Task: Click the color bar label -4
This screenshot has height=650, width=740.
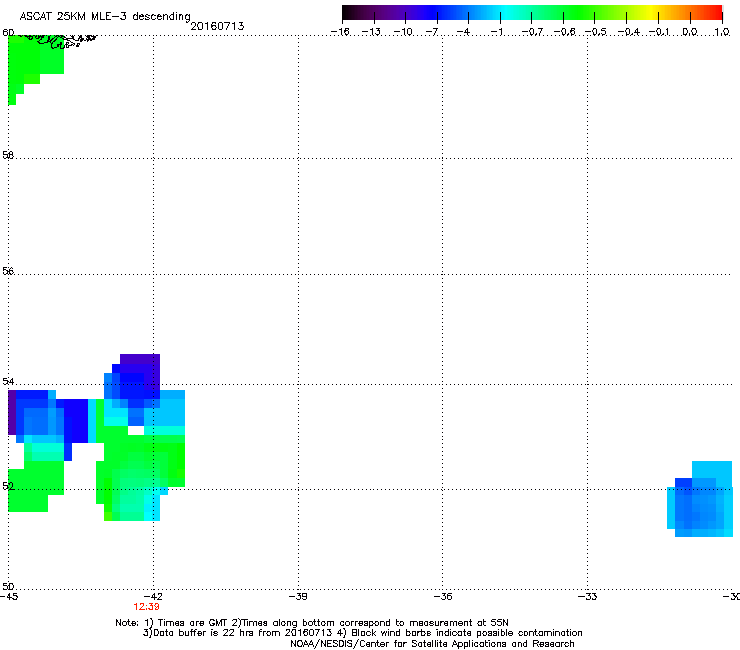Action: click(463, 32)
